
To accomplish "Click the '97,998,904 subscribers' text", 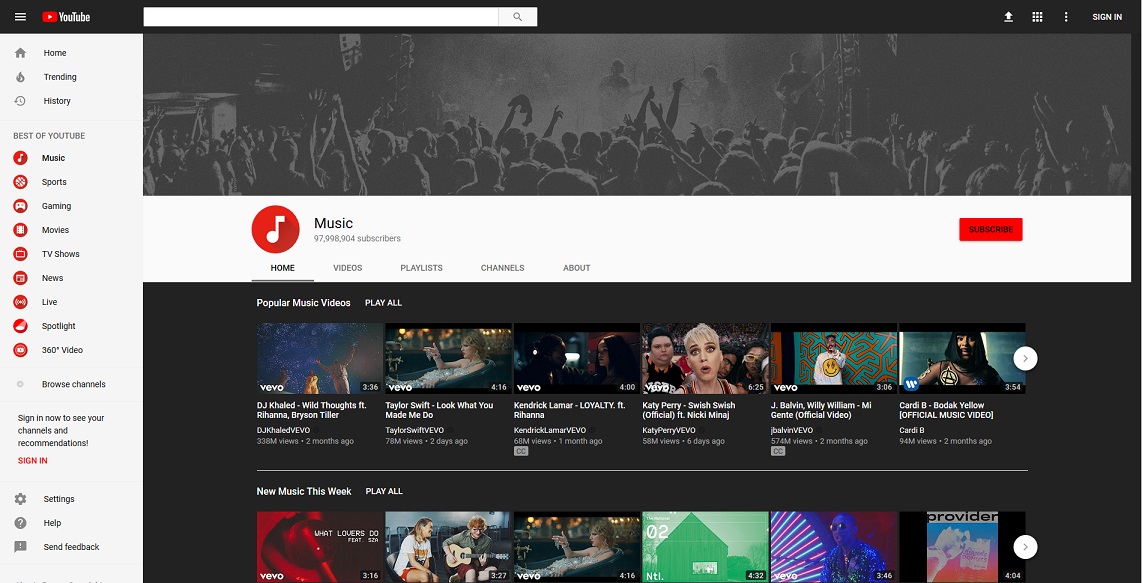I will tap(357, 239).
